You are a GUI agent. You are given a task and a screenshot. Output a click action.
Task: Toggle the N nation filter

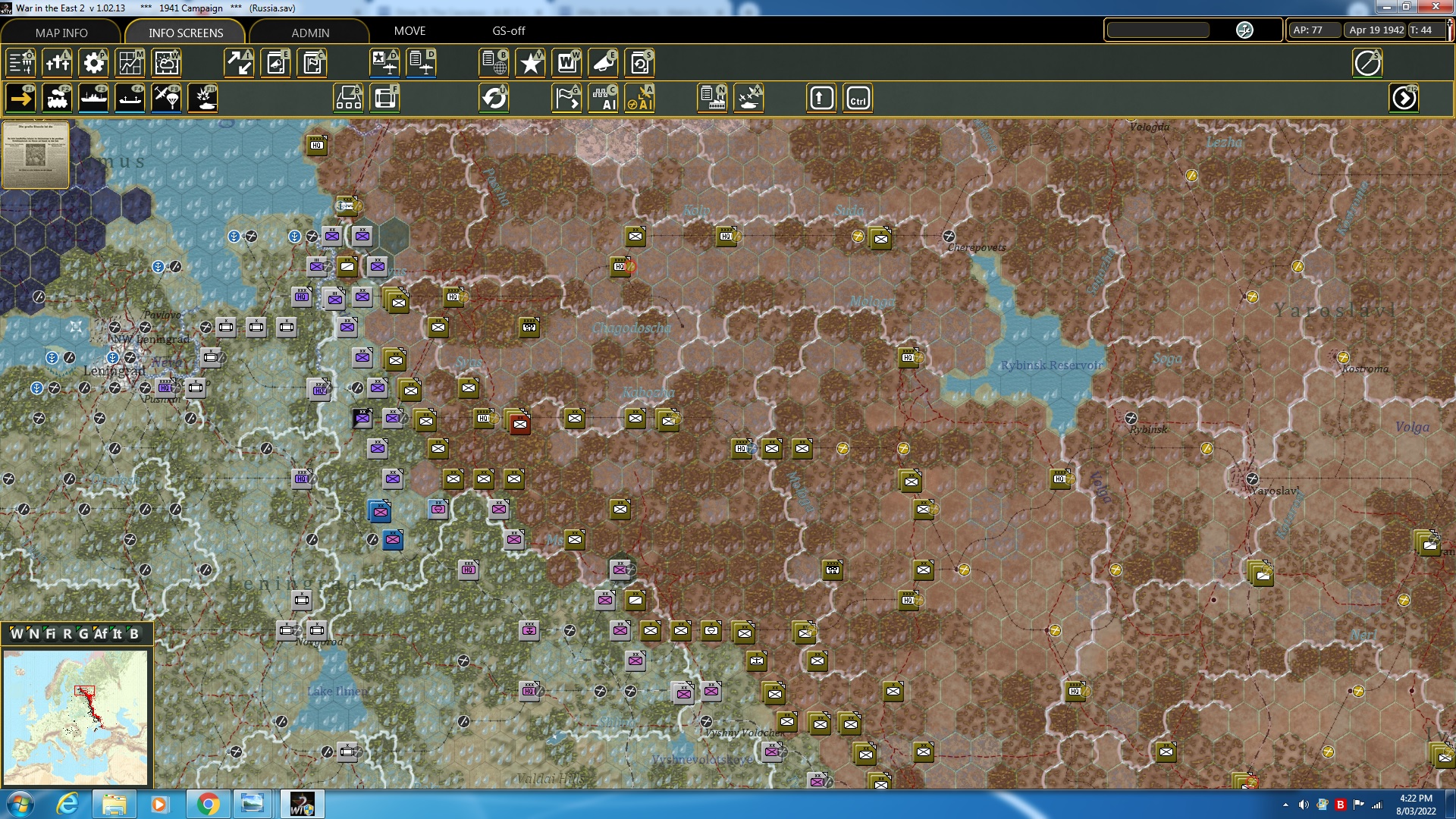tap(33, 634)
